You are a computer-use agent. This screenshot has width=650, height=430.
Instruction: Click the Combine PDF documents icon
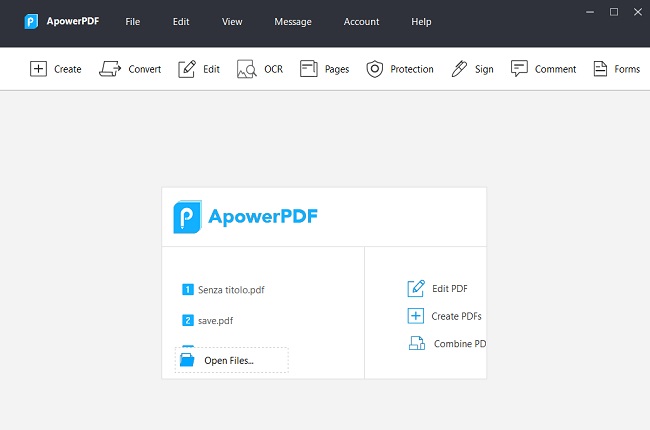pos(417,343)
